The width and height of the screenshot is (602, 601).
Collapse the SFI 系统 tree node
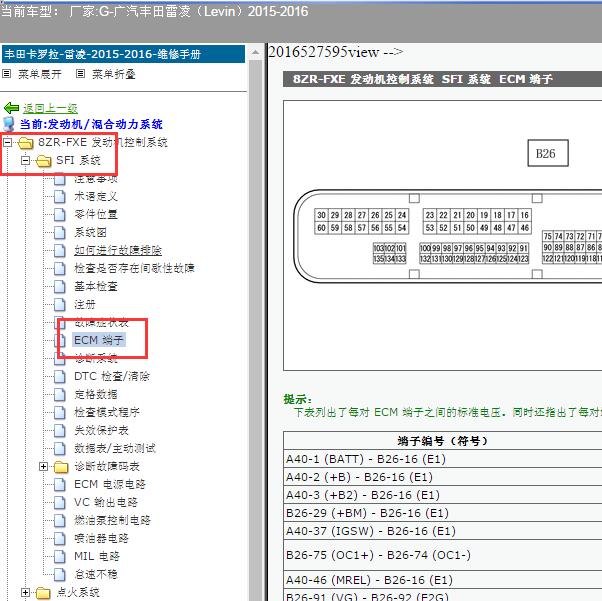point(25,161)
